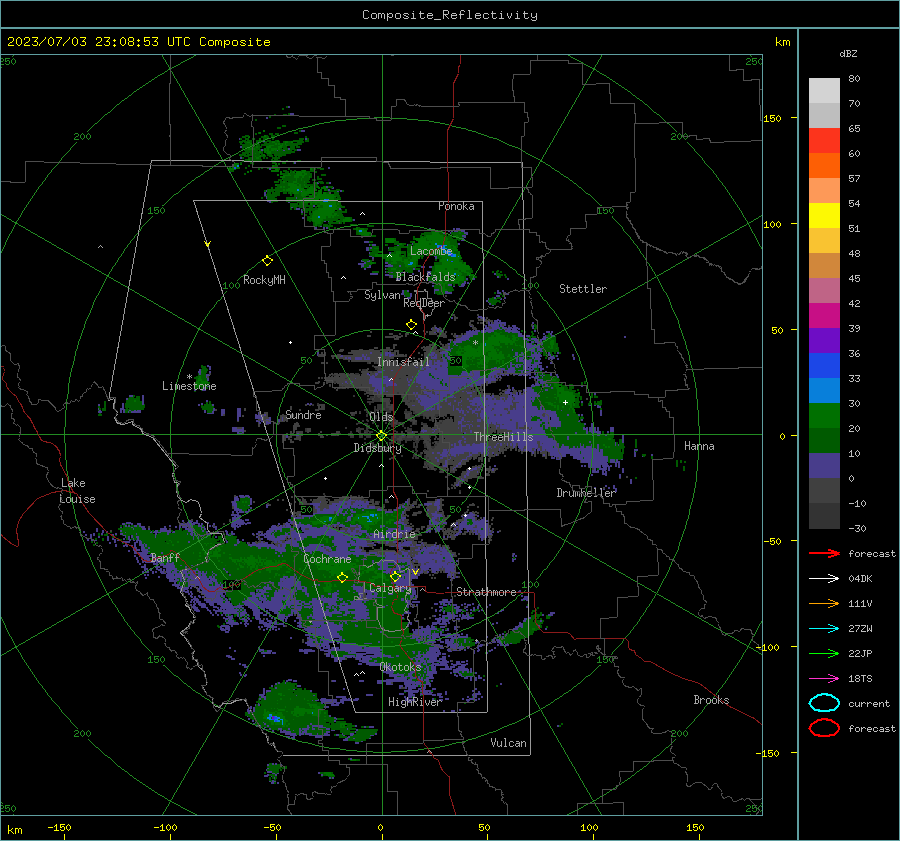900x841 pixels.
Task: Click the Sylvan city label
Action: tap(382, 295)
